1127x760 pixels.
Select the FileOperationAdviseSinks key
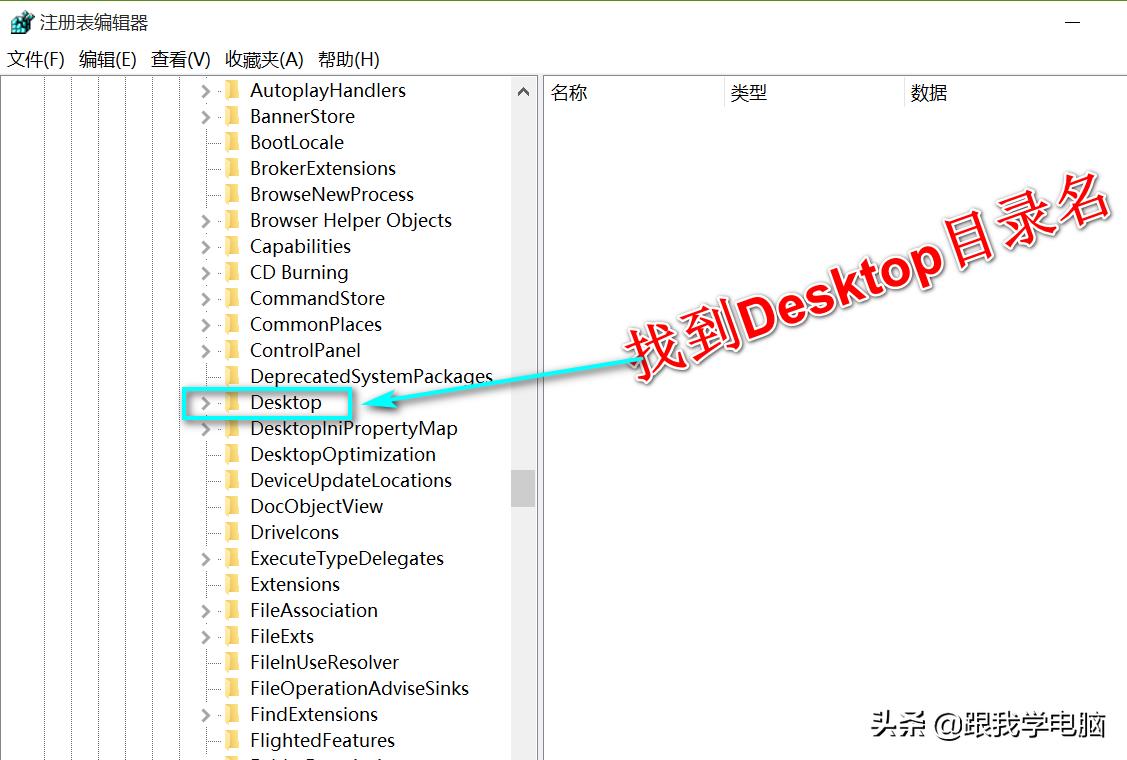click(359, 689)
